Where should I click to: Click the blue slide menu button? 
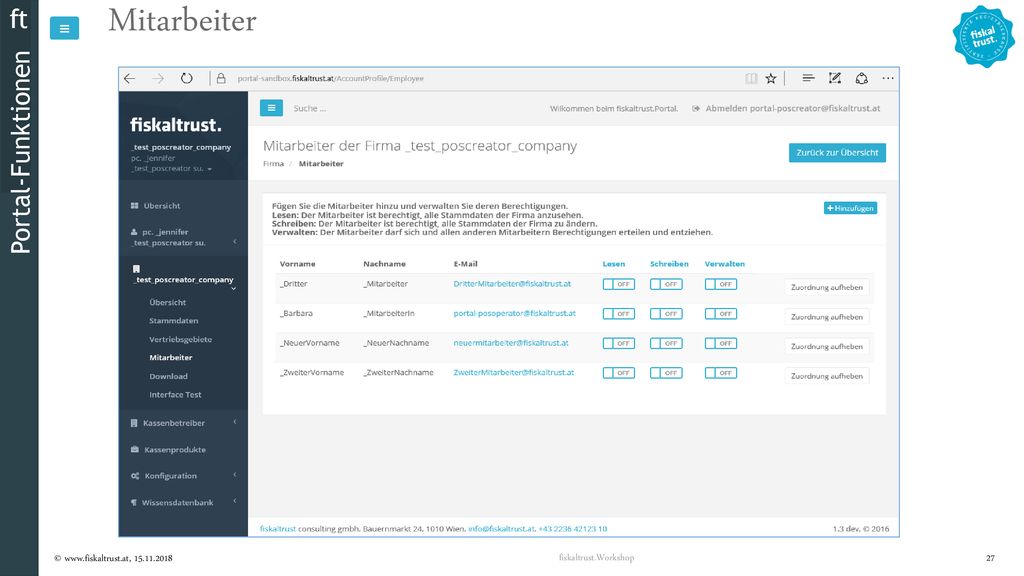pyautogui.click(x=64, y=28)
